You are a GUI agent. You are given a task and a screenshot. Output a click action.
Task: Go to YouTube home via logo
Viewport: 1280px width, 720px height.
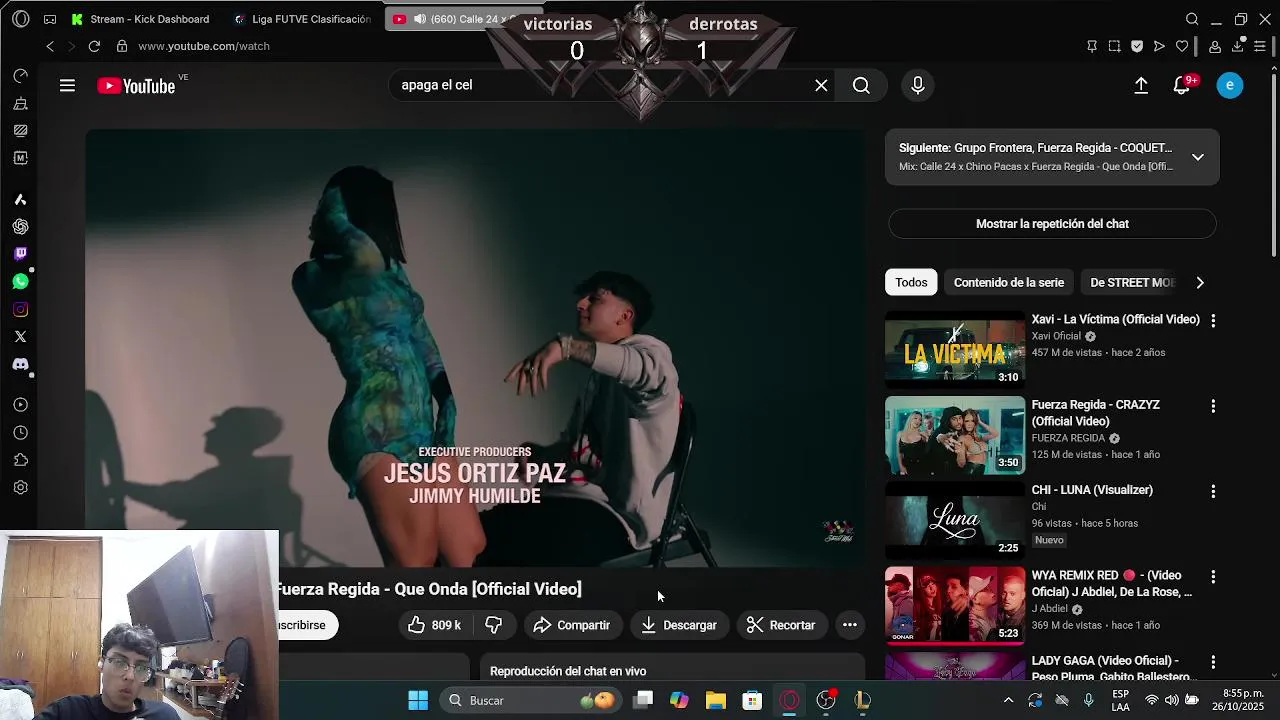136,86
